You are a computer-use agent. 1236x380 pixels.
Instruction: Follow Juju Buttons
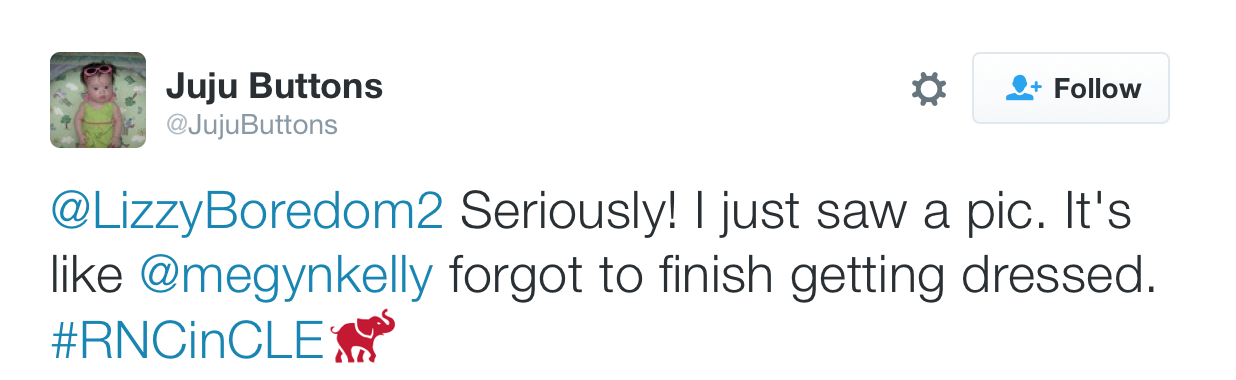click(1071, 88)
